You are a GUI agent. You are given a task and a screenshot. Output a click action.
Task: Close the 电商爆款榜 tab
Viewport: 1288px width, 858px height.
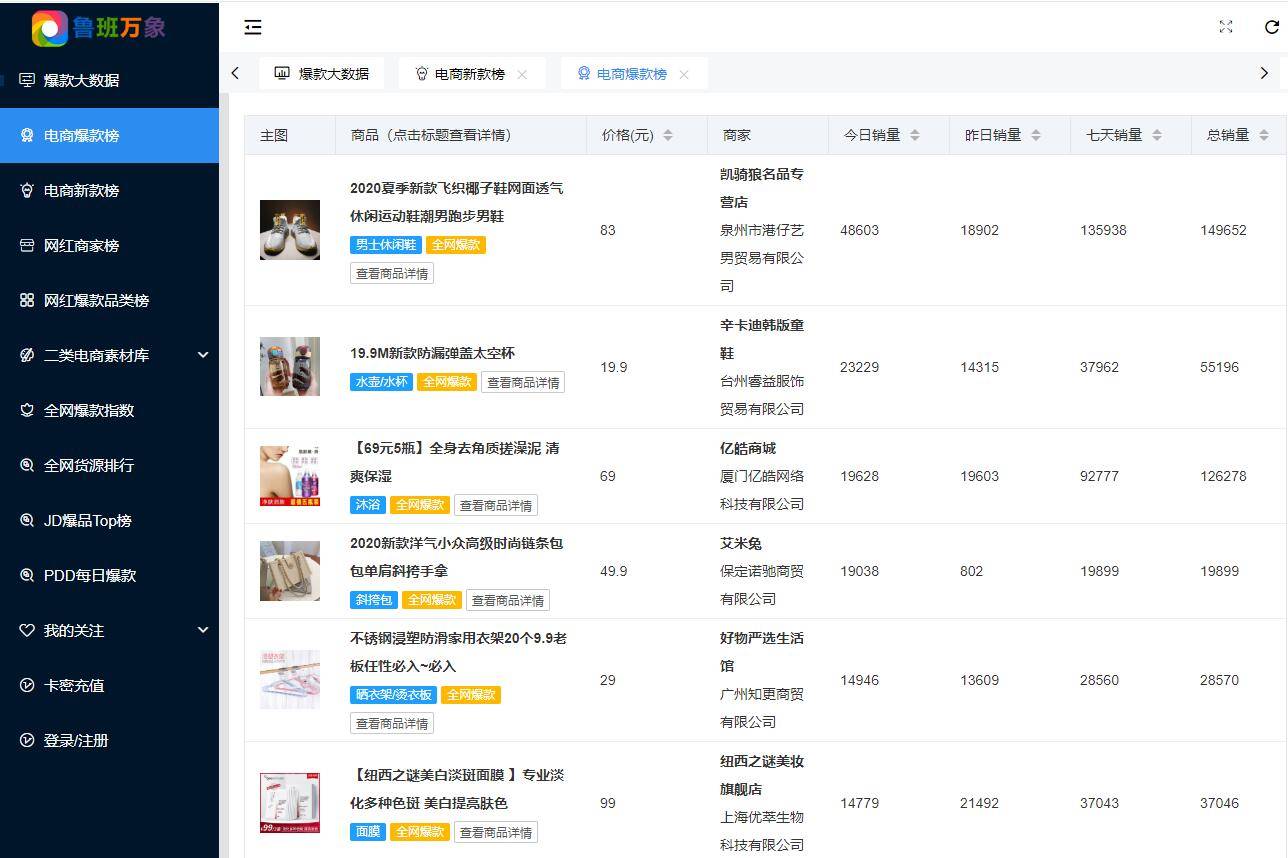tap(684, 74)
